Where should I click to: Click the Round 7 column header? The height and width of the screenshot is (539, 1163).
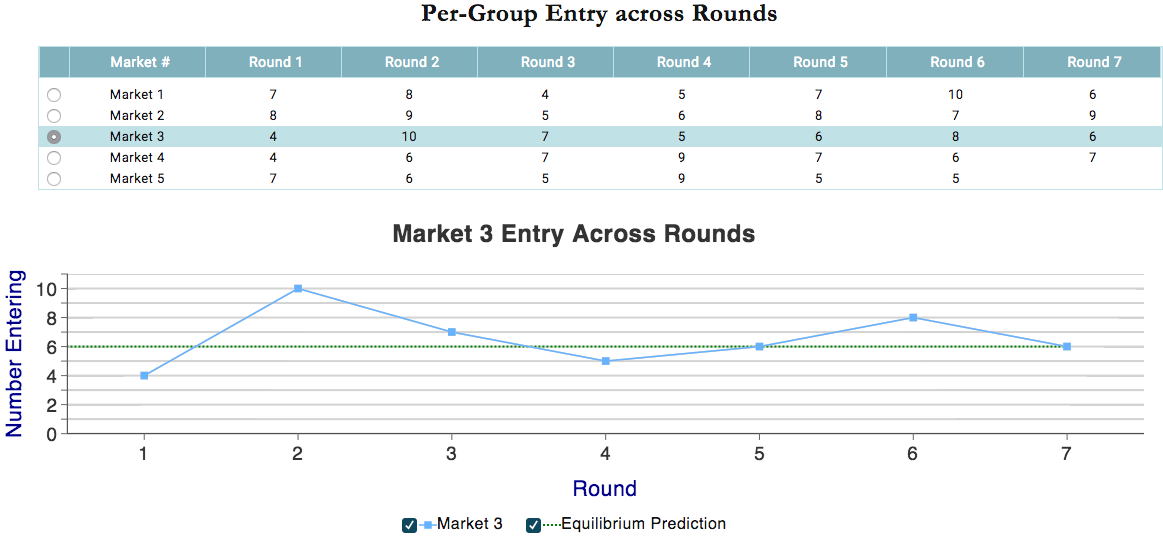[x=1093, y=62]
